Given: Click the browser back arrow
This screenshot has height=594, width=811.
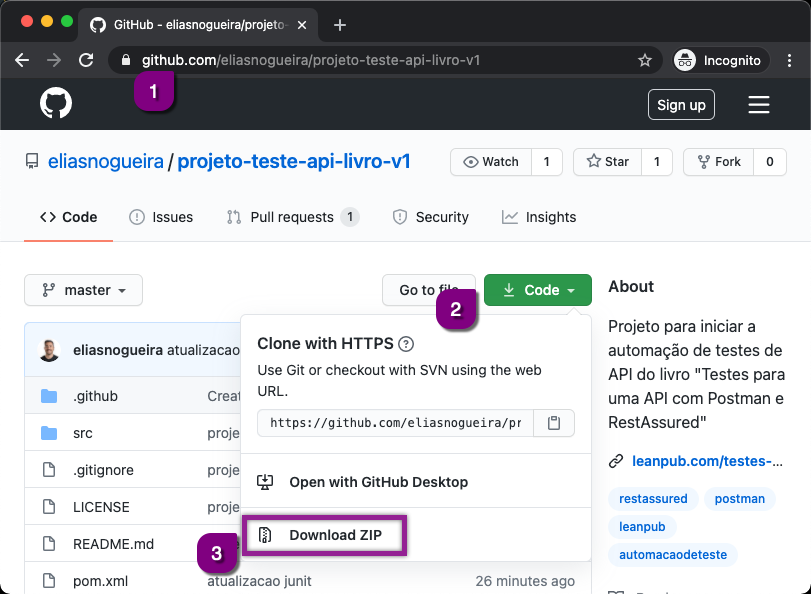Looking at the screenshot, I should pos(22,60).
